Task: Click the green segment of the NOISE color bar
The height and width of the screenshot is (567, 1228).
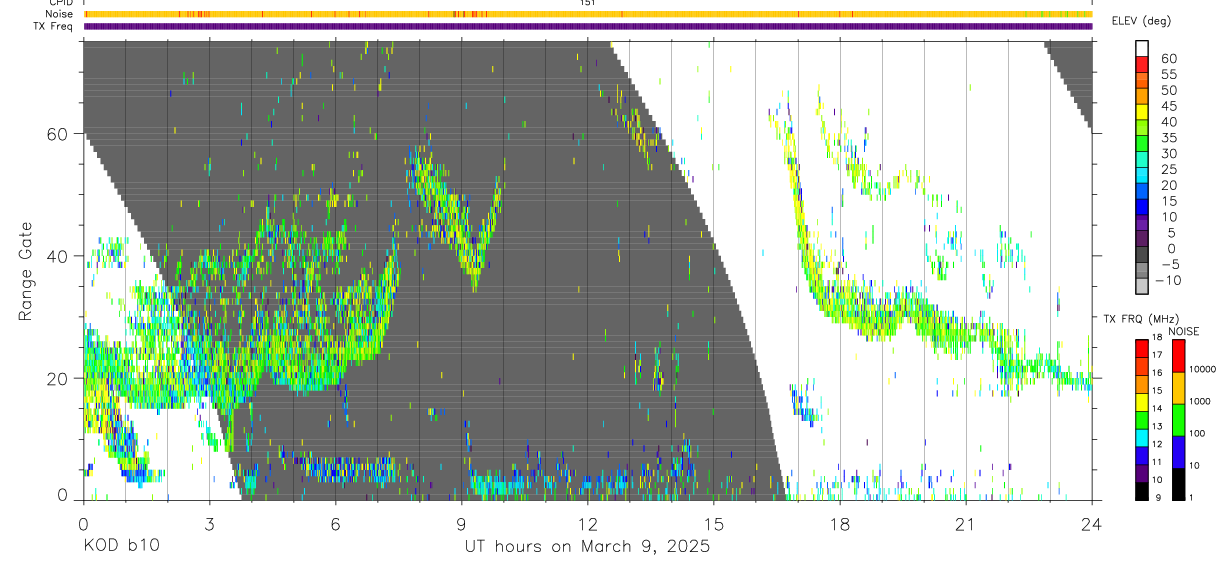Action: pos(1179,420)
